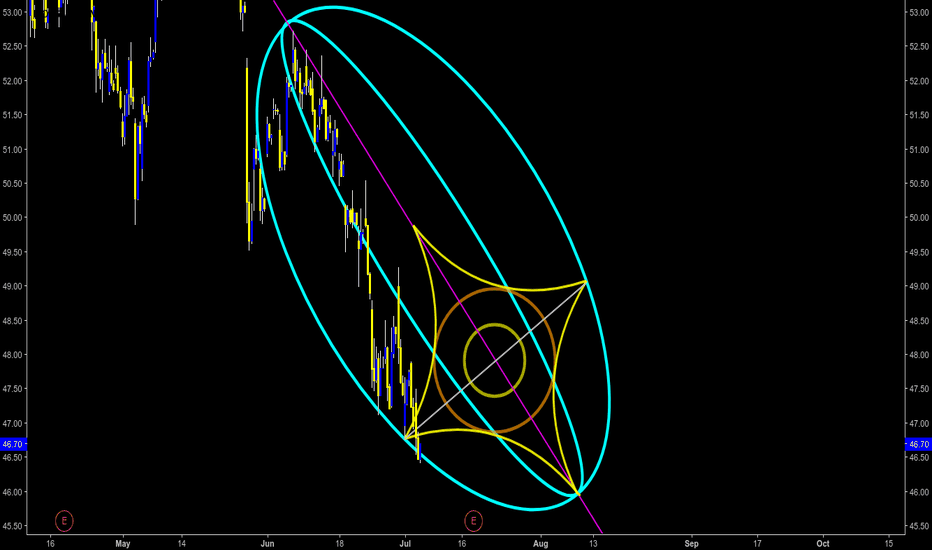The width and height of the screenshot is (932, 550).
Task: Click 51.00 on the left price axis
Action: [x=12, y=149]
